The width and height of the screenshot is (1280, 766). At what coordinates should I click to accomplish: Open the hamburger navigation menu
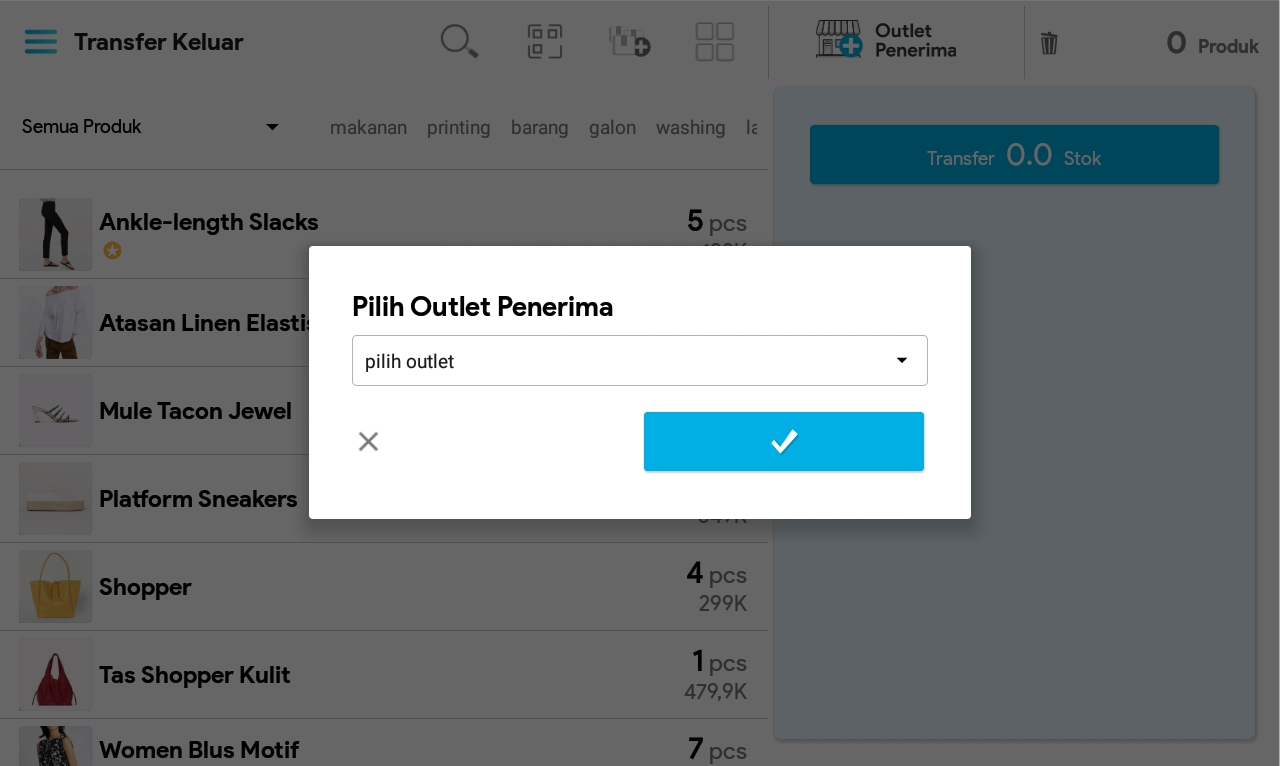point(41,42)
